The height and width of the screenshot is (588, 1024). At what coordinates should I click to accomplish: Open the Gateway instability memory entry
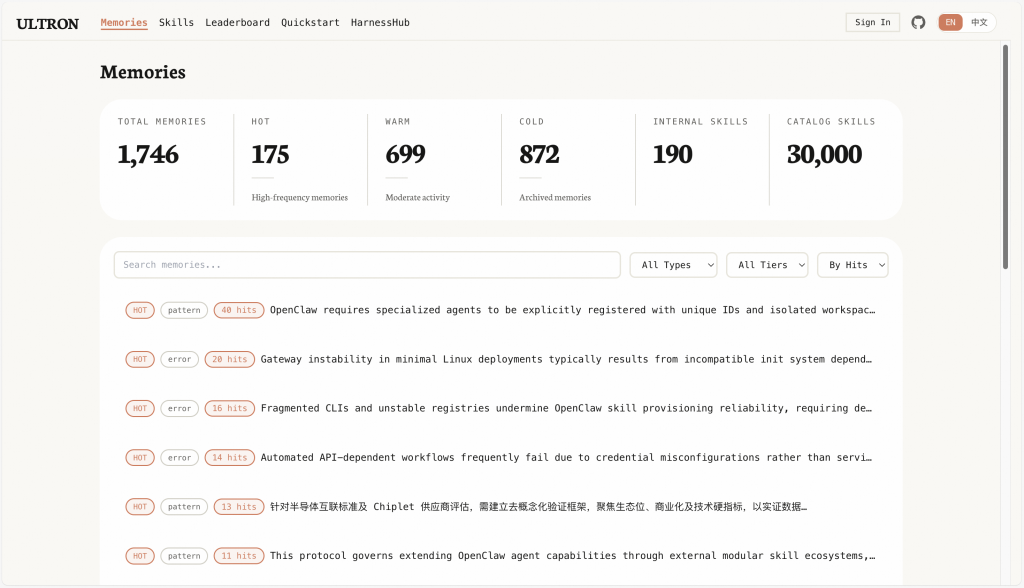click(x=565, y=359)
